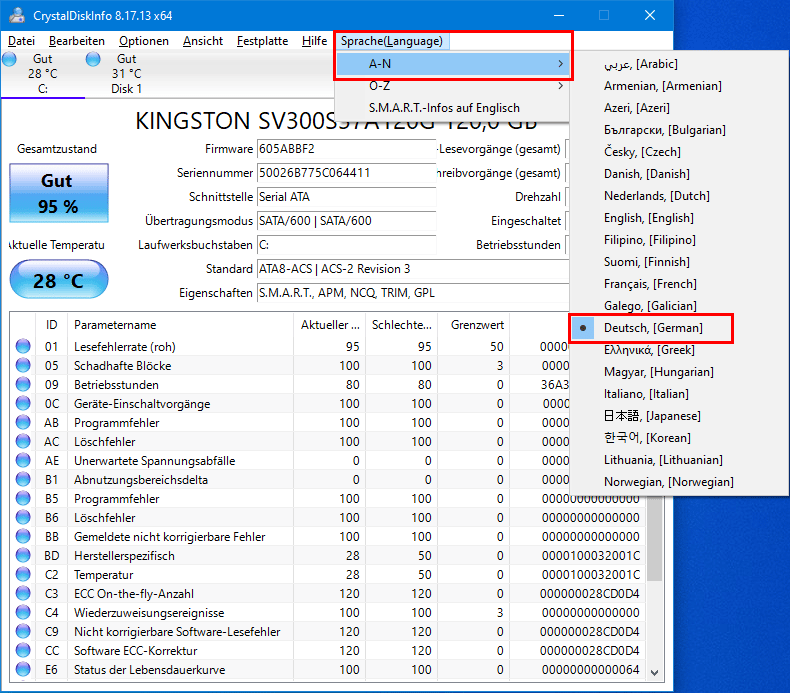Click the Laufwerksbuchstaben field C:
790x693 pixels.
coord(347,245)
